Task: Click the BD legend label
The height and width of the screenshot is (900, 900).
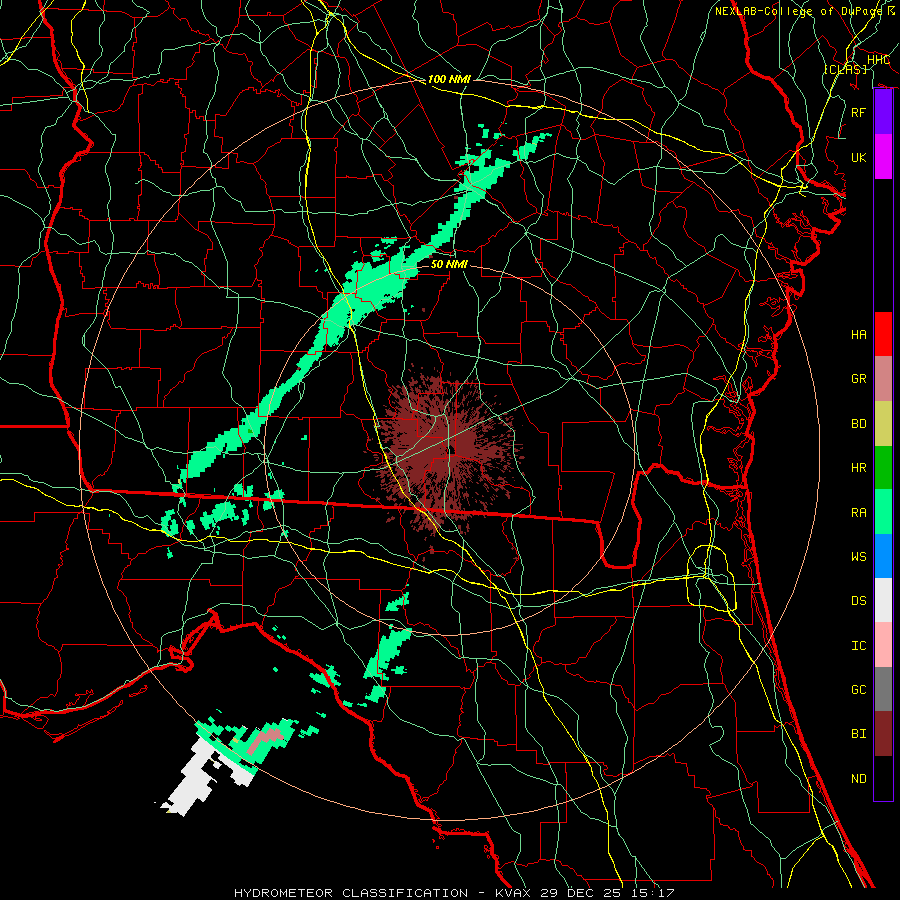Action: coord(859,424)
